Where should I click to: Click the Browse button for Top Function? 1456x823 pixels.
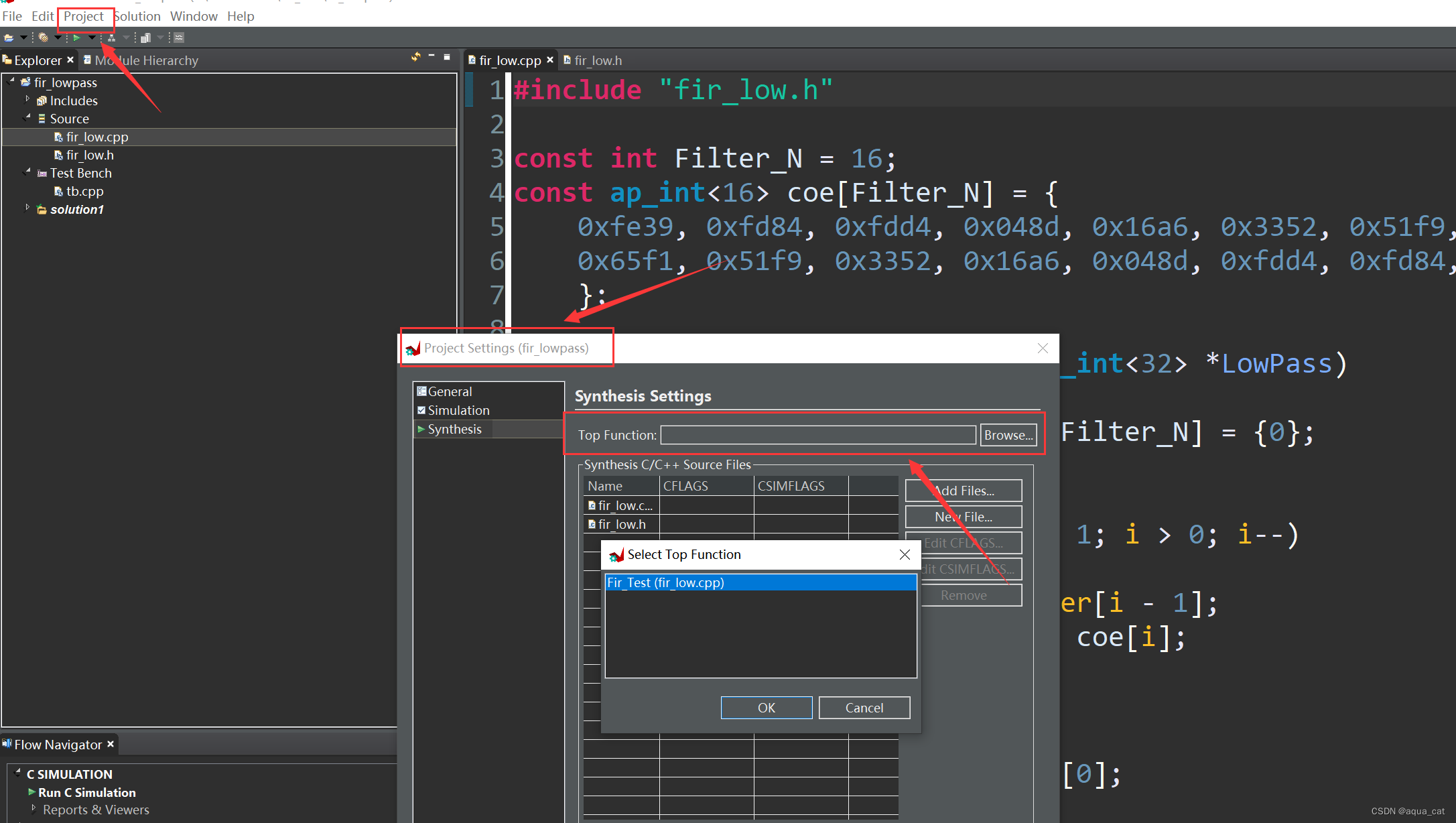coord(1008,435)
